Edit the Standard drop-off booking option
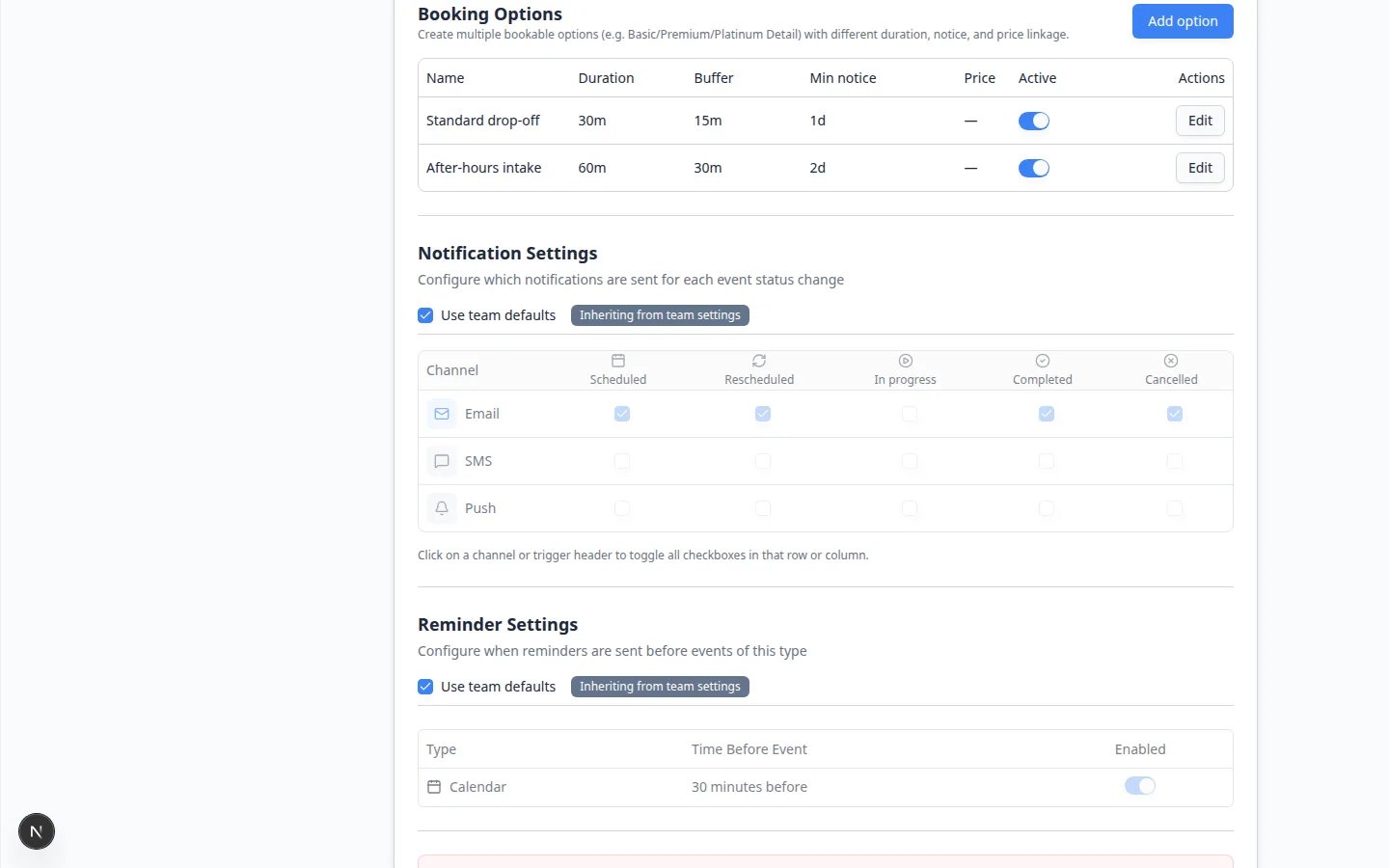 (x=1200, y=121)
